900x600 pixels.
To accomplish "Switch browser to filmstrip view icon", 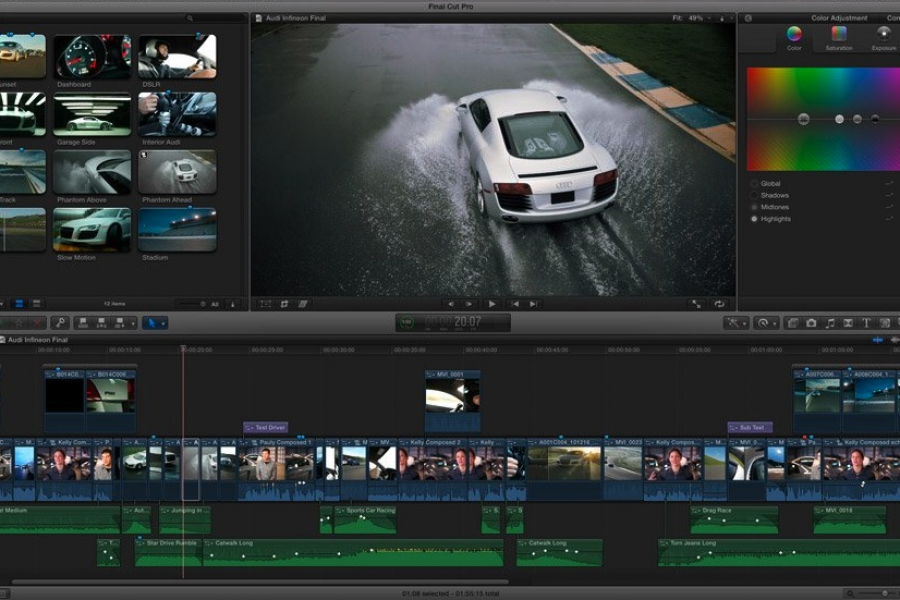I will point(20,304).
